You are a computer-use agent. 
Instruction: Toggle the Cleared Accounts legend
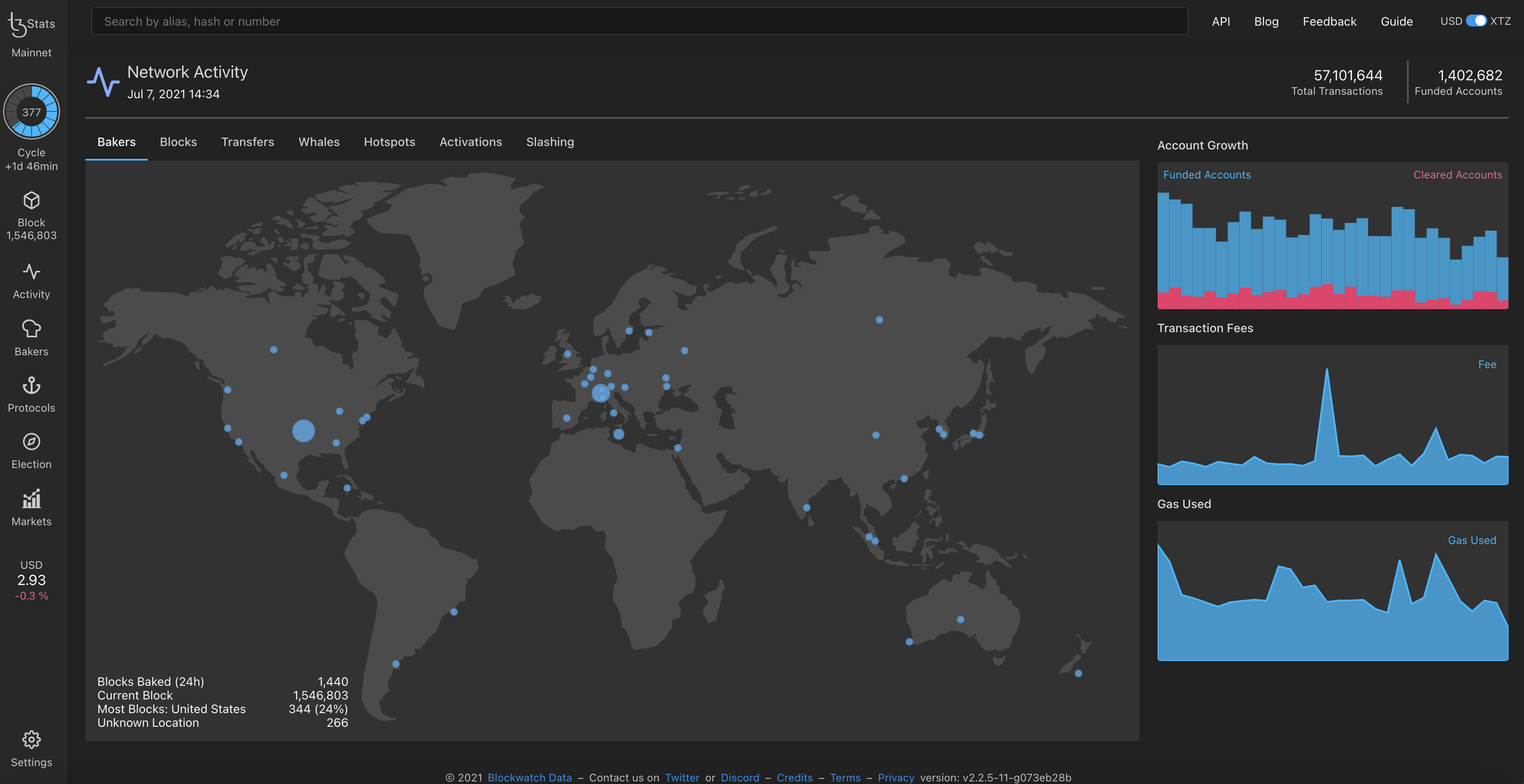coord(1457,174)
